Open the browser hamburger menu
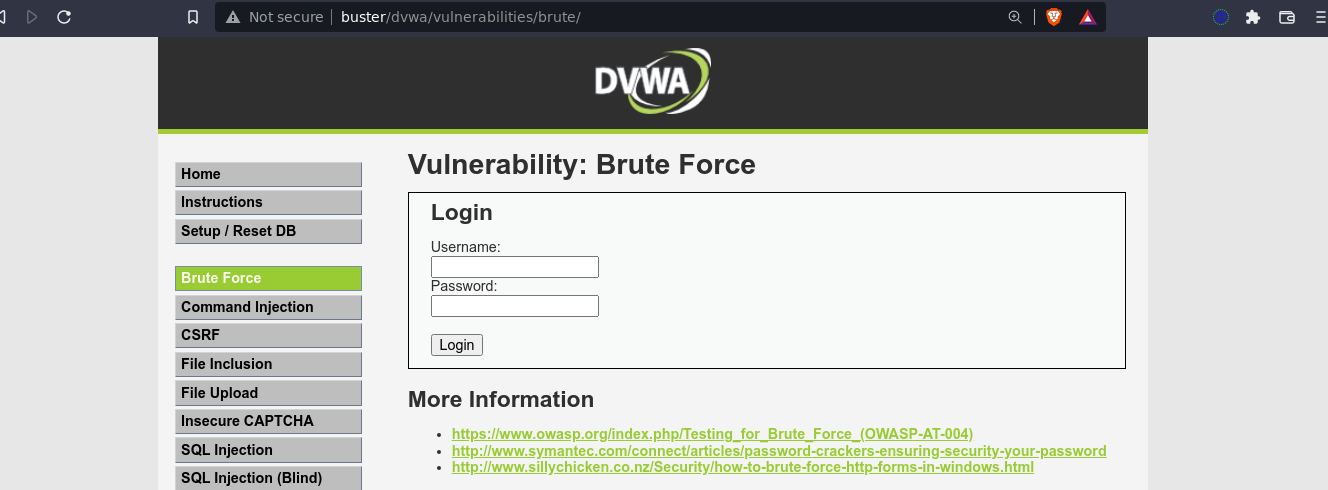Image resolution: width=1328 pixels, height=490 pixels. pyautogui.click(x=1322, y=17)
